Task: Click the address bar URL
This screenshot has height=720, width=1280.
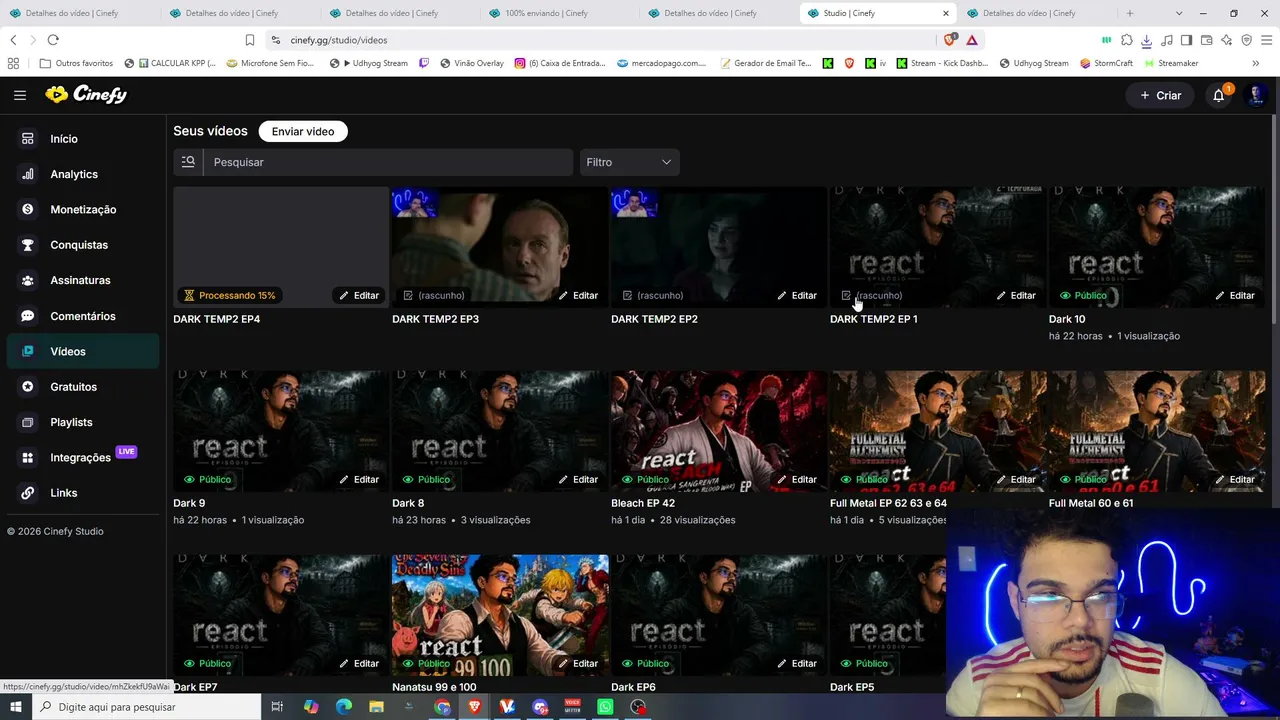Action: pos(339,40)
